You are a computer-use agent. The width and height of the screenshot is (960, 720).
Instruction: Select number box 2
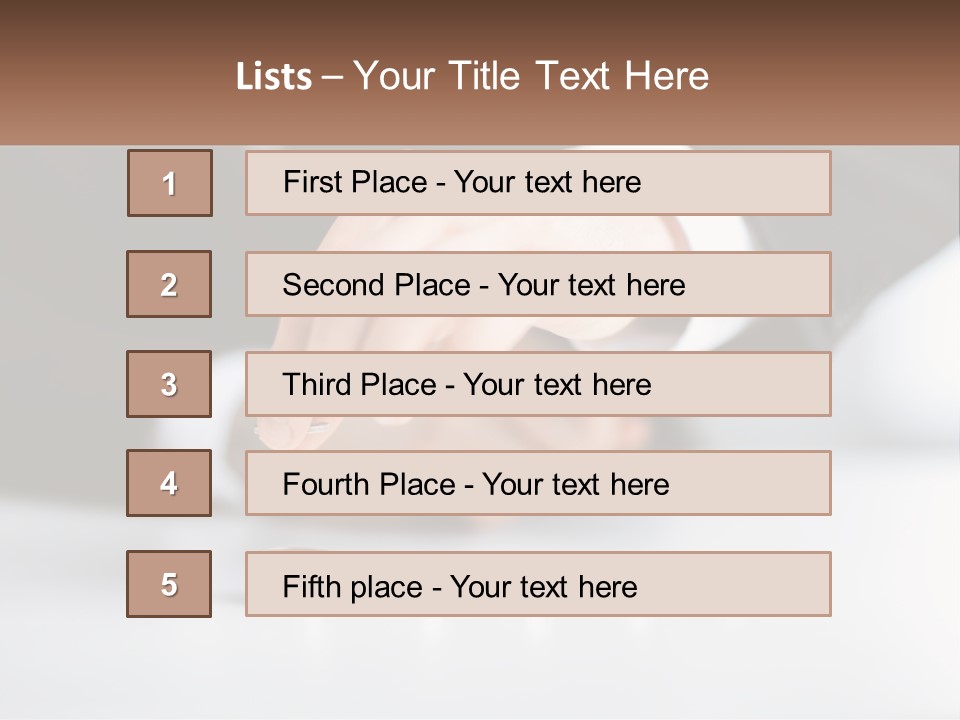[169, 285]
